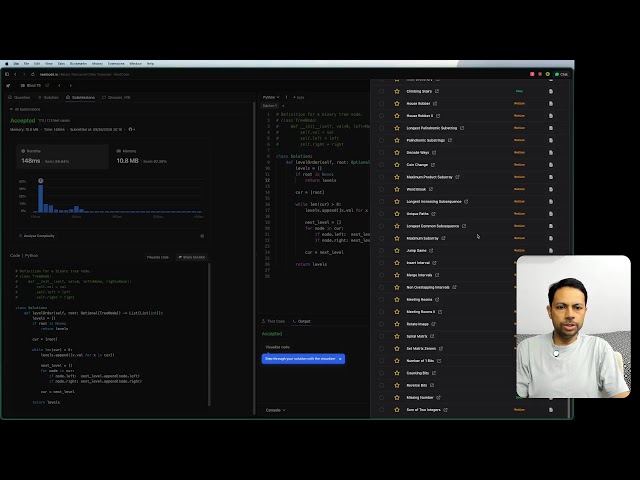Mark Counting Bits as completed
640x480 pixels.
point(381,373)
